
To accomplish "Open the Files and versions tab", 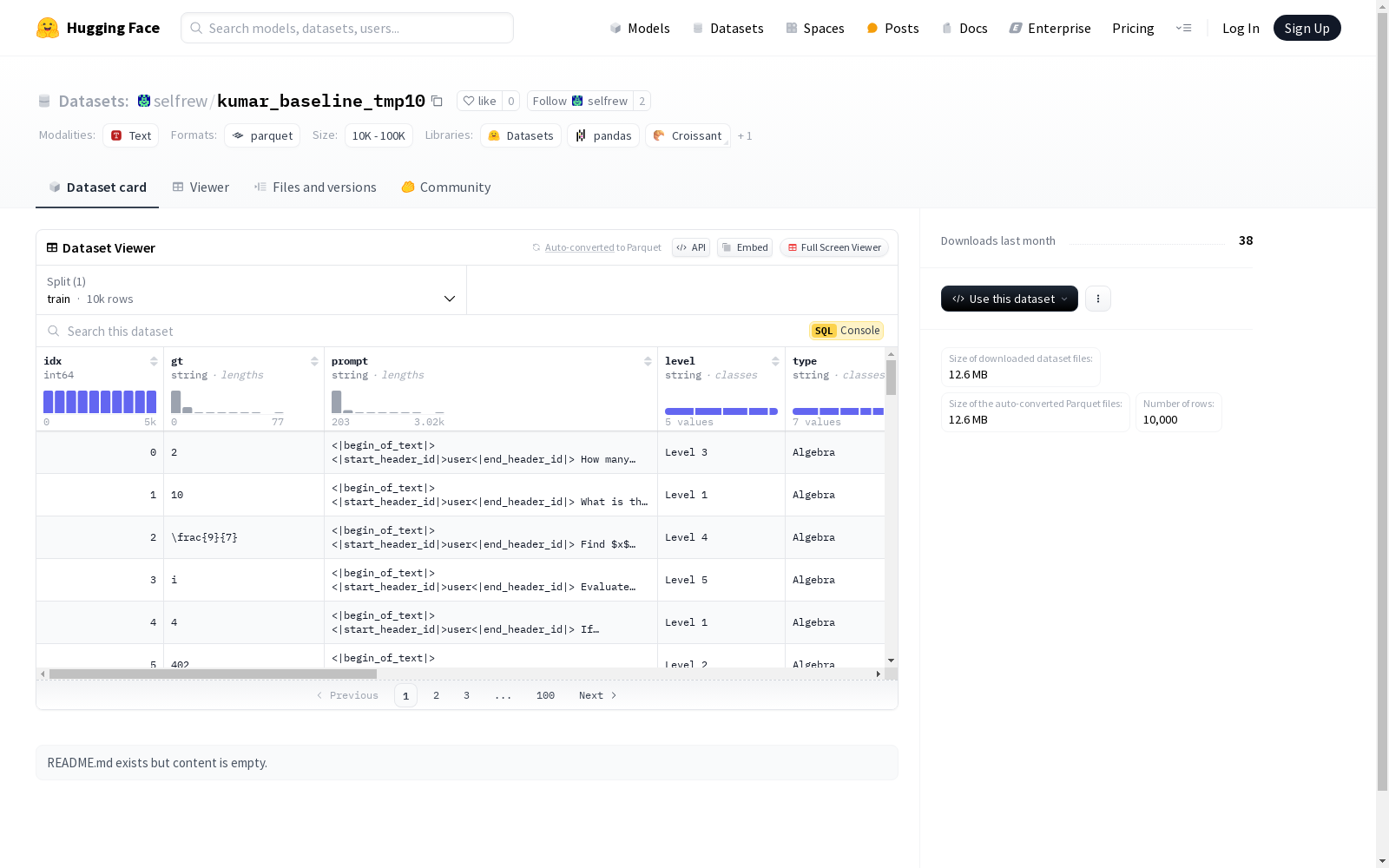I will (315, 187).
